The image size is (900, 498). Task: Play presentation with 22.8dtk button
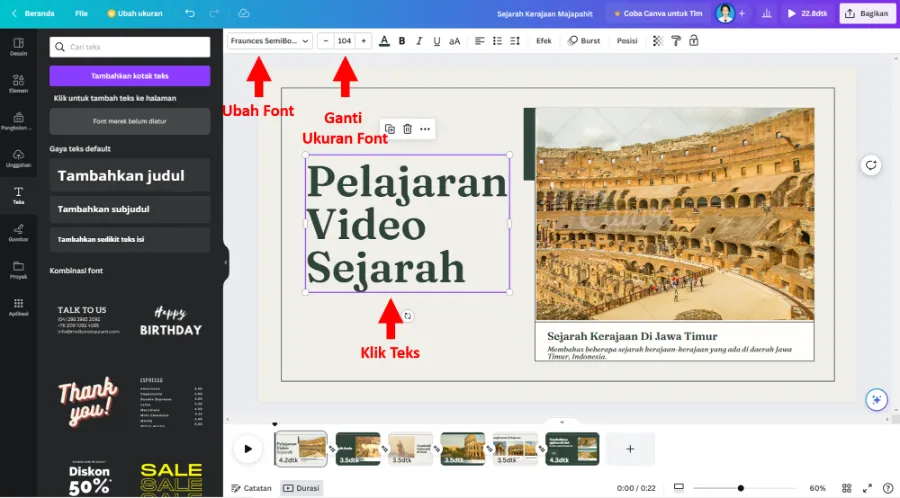(x=807, y=13)
